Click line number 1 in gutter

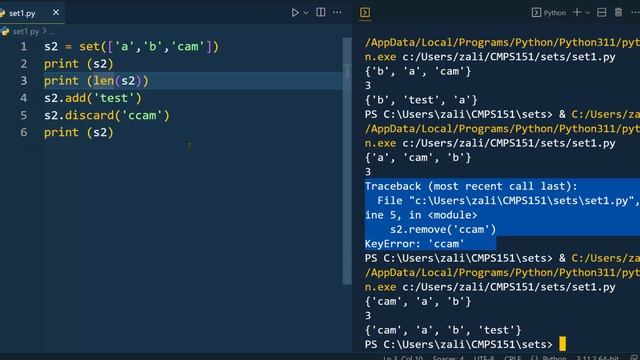[24, 47]
